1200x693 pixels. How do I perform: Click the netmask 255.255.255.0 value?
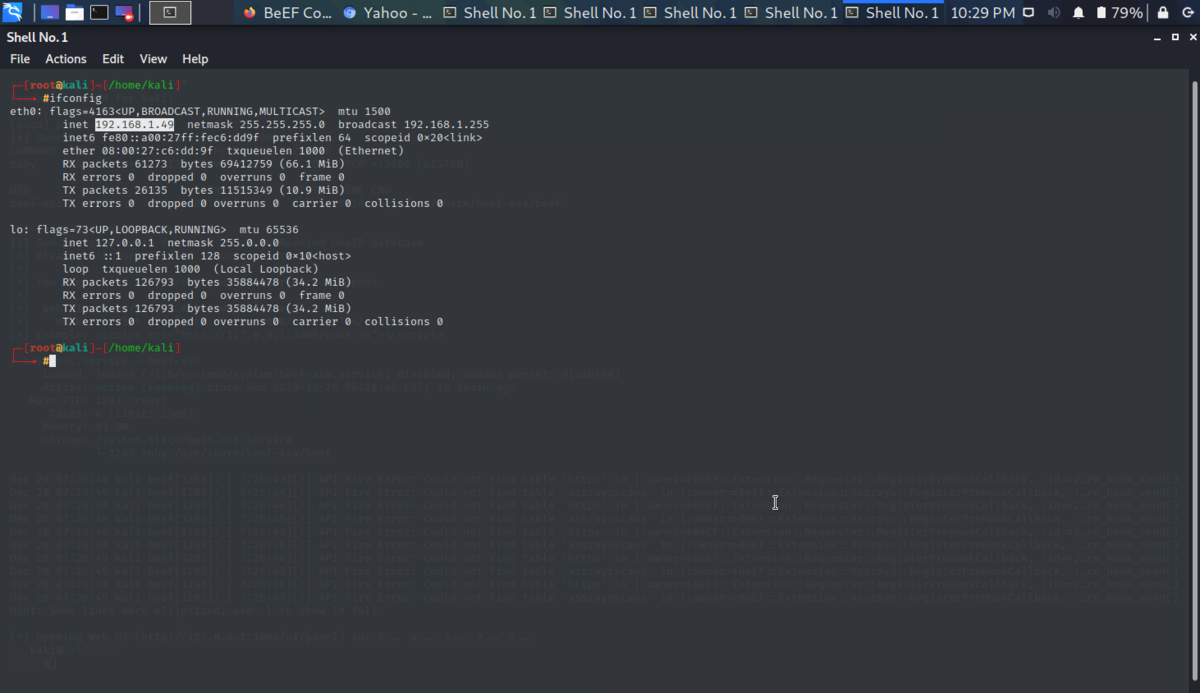pos(282,125)
